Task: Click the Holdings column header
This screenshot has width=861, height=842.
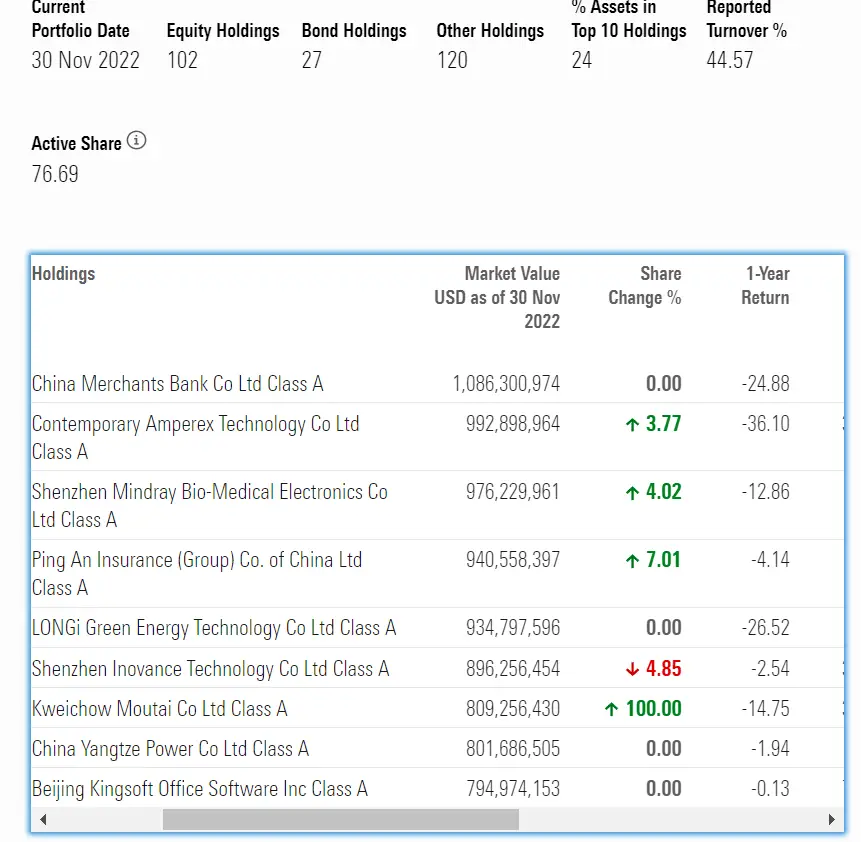Action: tap(63, 273)
